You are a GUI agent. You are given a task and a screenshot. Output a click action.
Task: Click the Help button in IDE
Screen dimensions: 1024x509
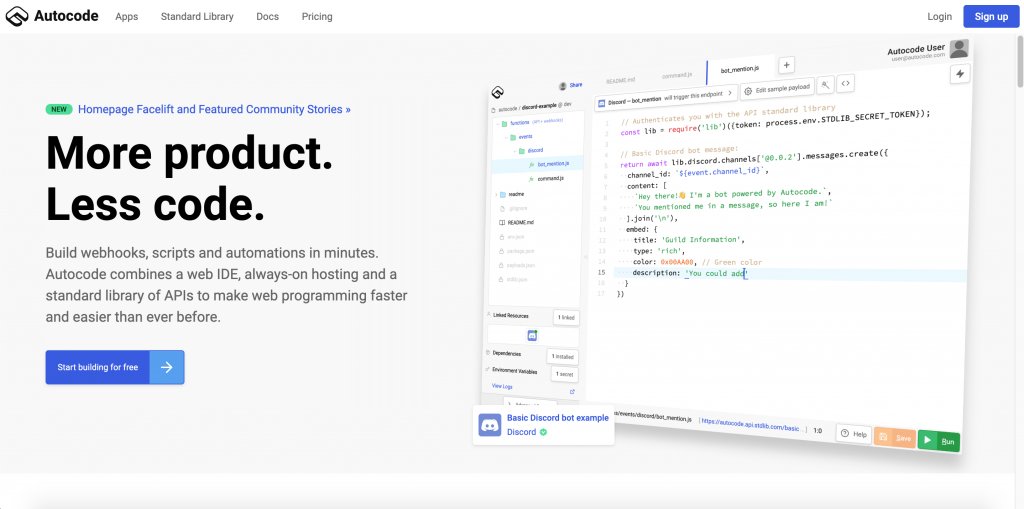click(854, 434)
